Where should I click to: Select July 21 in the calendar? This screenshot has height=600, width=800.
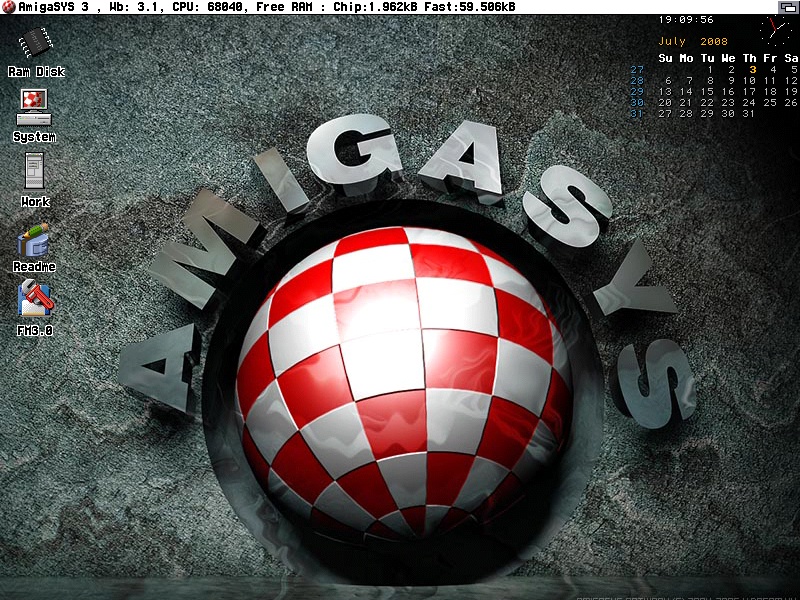[x=686, y=103]
